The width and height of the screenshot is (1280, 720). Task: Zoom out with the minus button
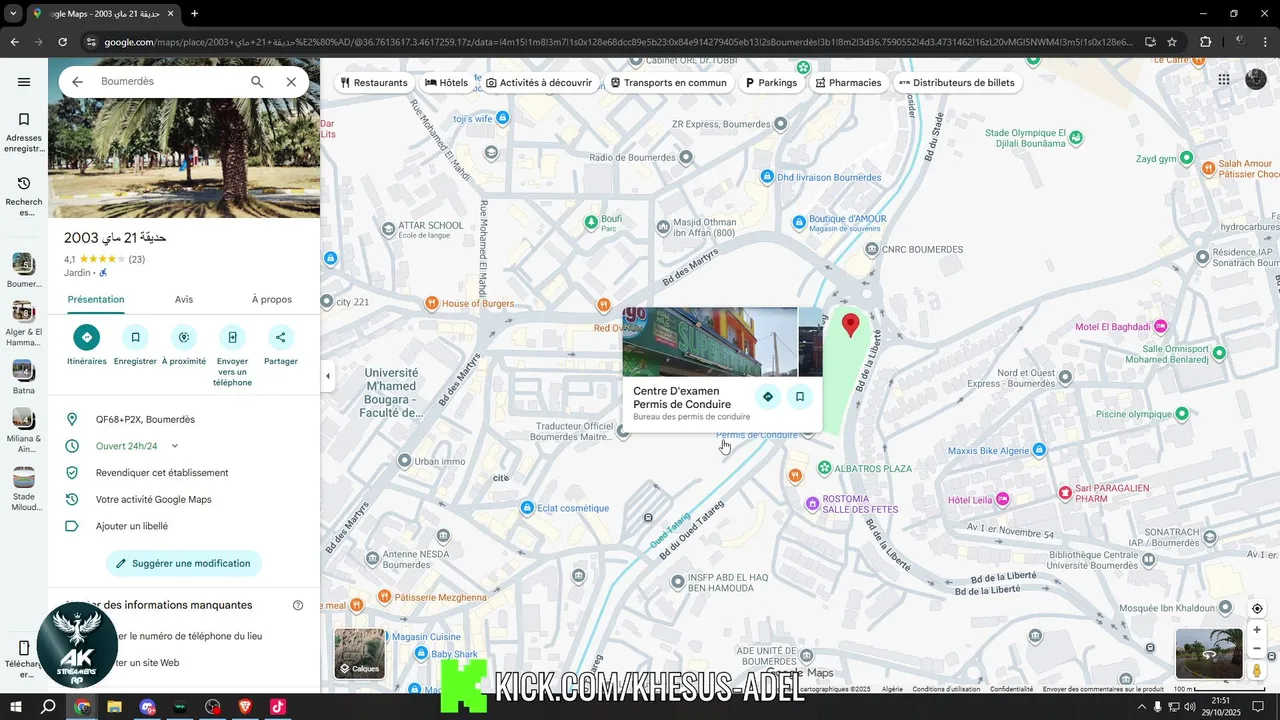click(x=1257, y=649)
